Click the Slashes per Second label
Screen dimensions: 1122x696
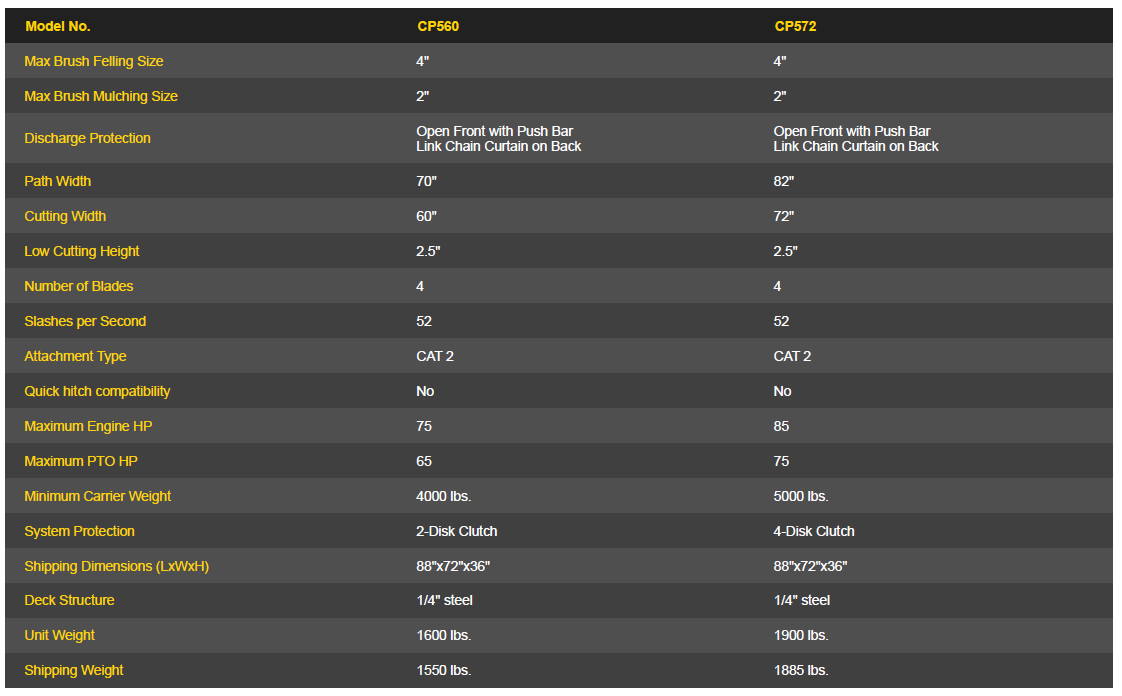(x=85, y=321)
